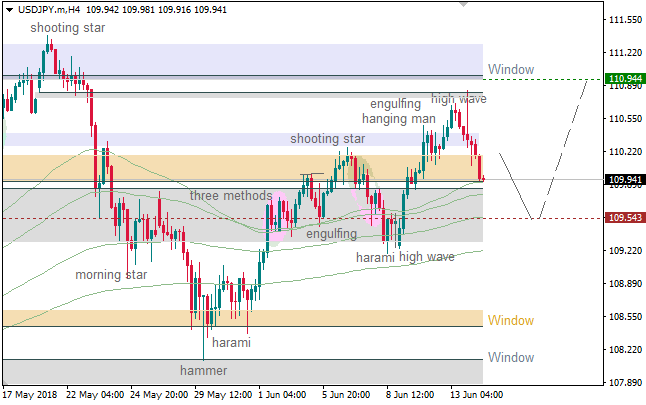Screen dimensions: 646x405
Task: Click the grey chart shift triangle at top
Action: tap(461, 5)
